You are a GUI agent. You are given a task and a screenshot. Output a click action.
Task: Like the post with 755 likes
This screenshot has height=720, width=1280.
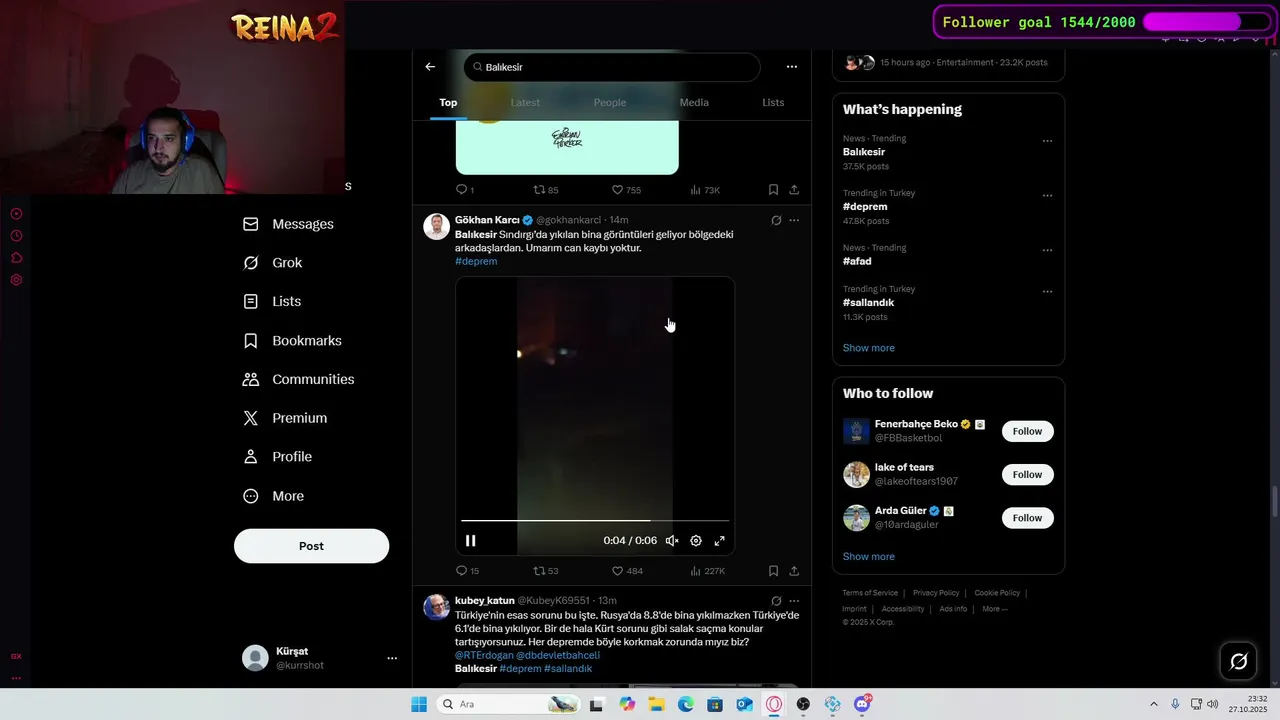pos(626,190)
